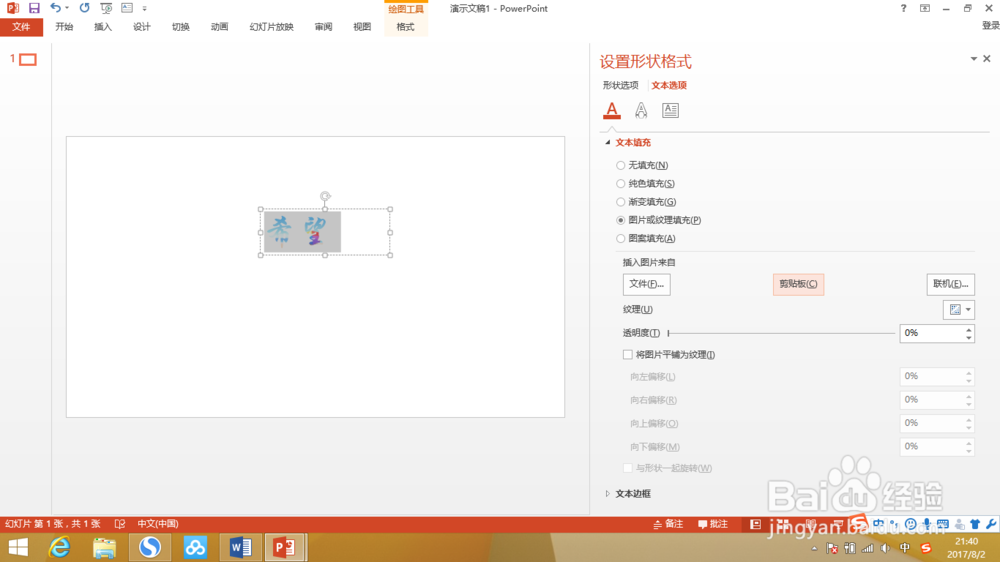The width and height of the screenshot is (1000, 562).
Task: Open PowerPoint Help question mark
Action: 903,8
